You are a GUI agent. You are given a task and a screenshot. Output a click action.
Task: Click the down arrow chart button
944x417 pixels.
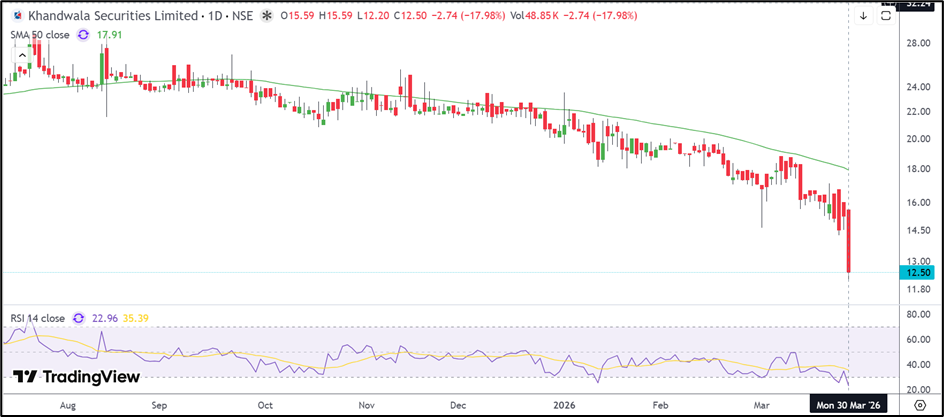click(863, 16)
